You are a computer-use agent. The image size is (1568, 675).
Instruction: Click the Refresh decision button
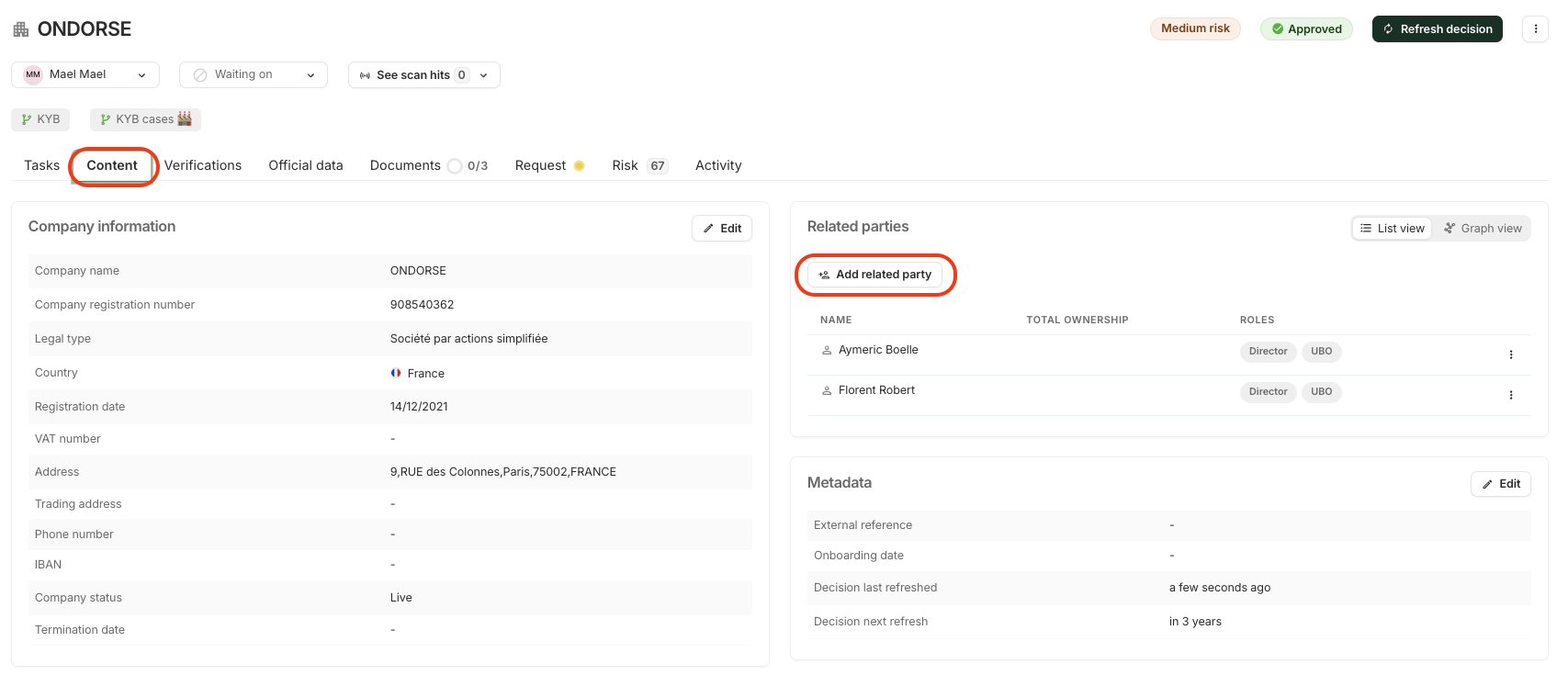pyautogui.click(x=1437, y=29)
